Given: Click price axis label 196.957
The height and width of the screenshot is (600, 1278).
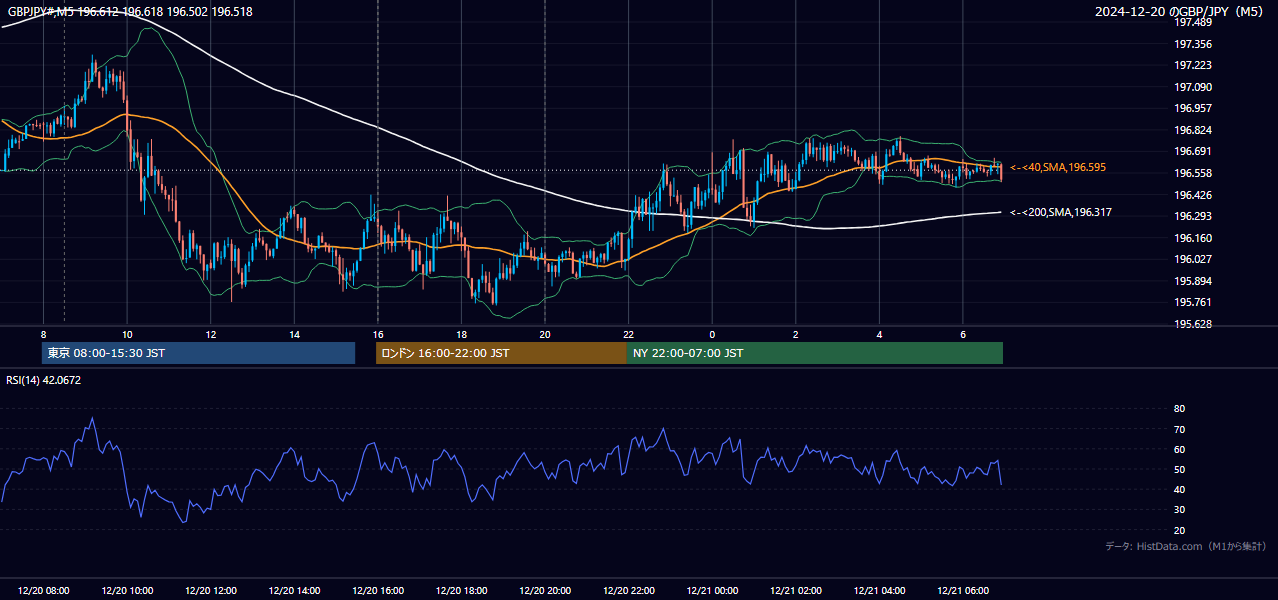Looking at the screenshot, I should (x=1192, y=108).
